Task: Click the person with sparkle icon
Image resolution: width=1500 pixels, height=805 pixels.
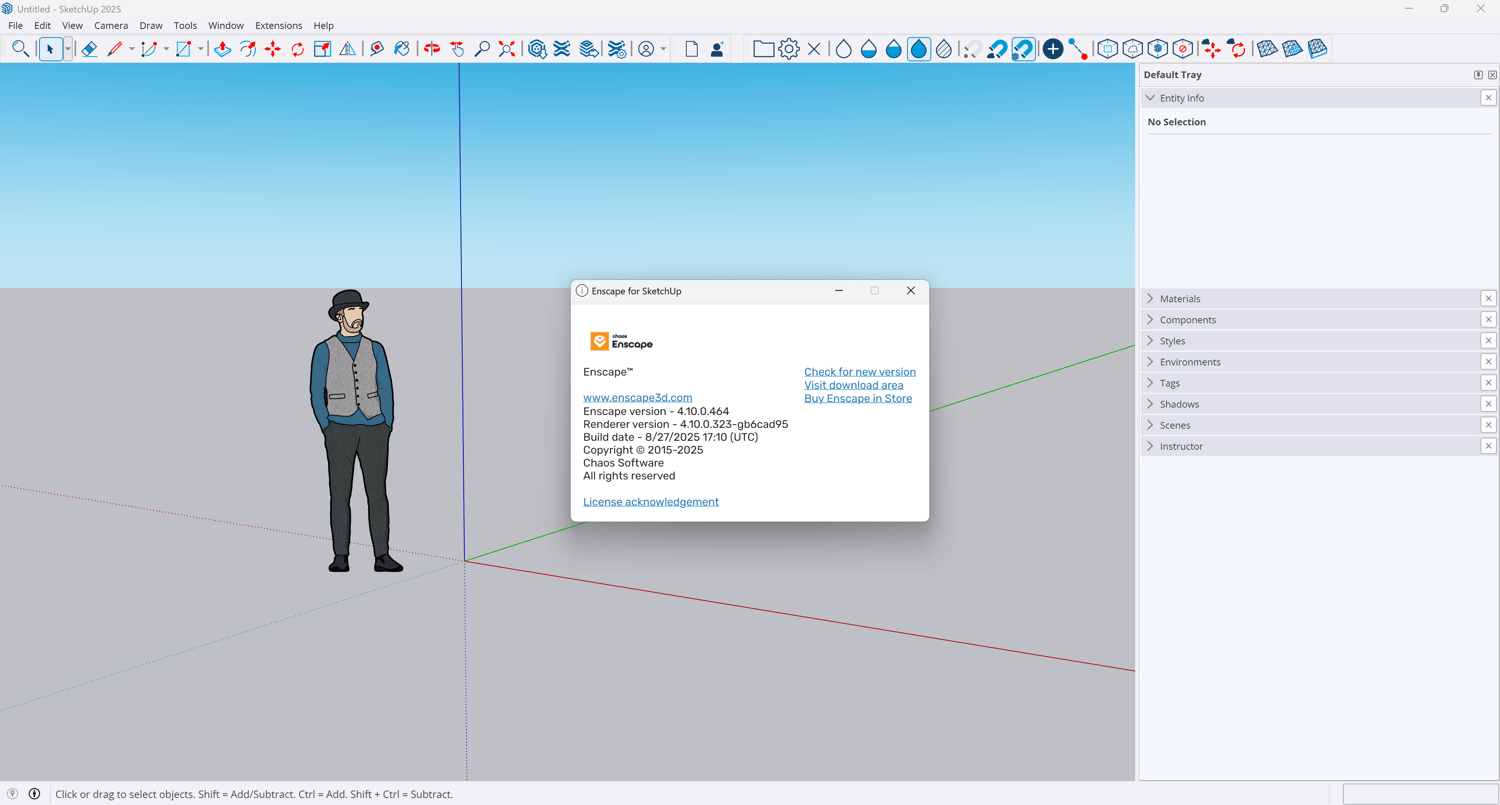Action: tap(717, 49)
